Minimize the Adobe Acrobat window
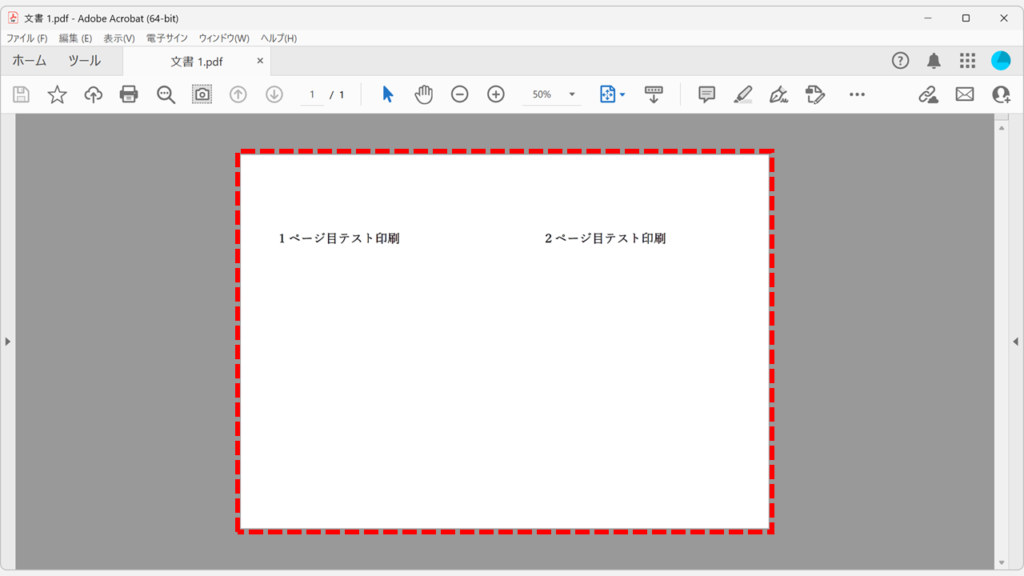The height and width of the screenshot is (576, 1024). coord(927,18)
